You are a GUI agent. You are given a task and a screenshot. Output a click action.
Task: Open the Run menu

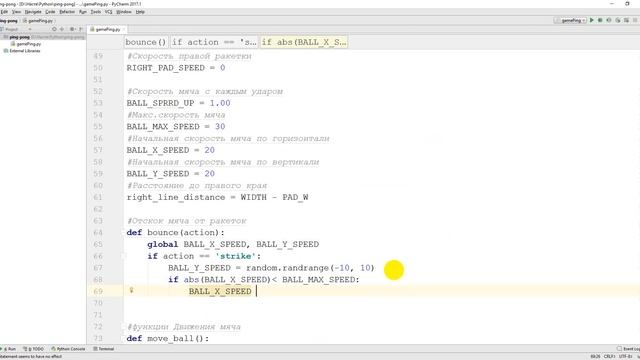(83, 12)
